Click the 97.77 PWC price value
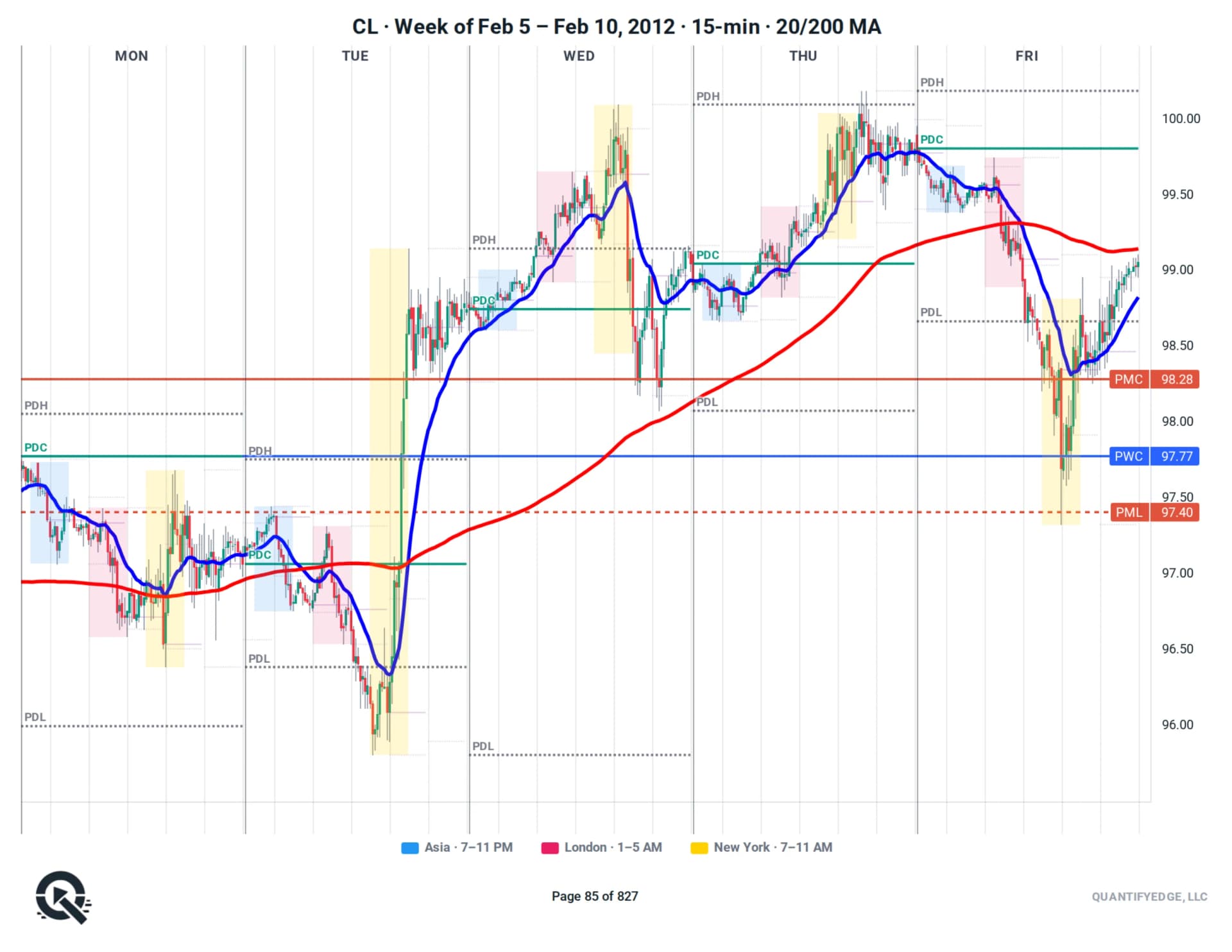 tap(1176, 456)
